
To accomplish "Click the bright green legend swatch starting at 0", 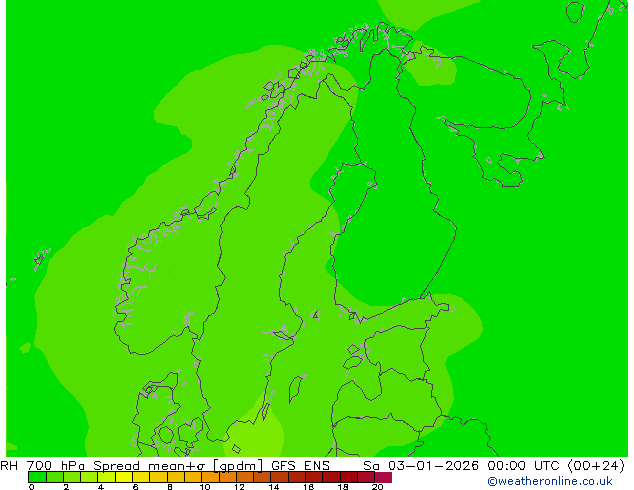I will click(x=37, y=477).
